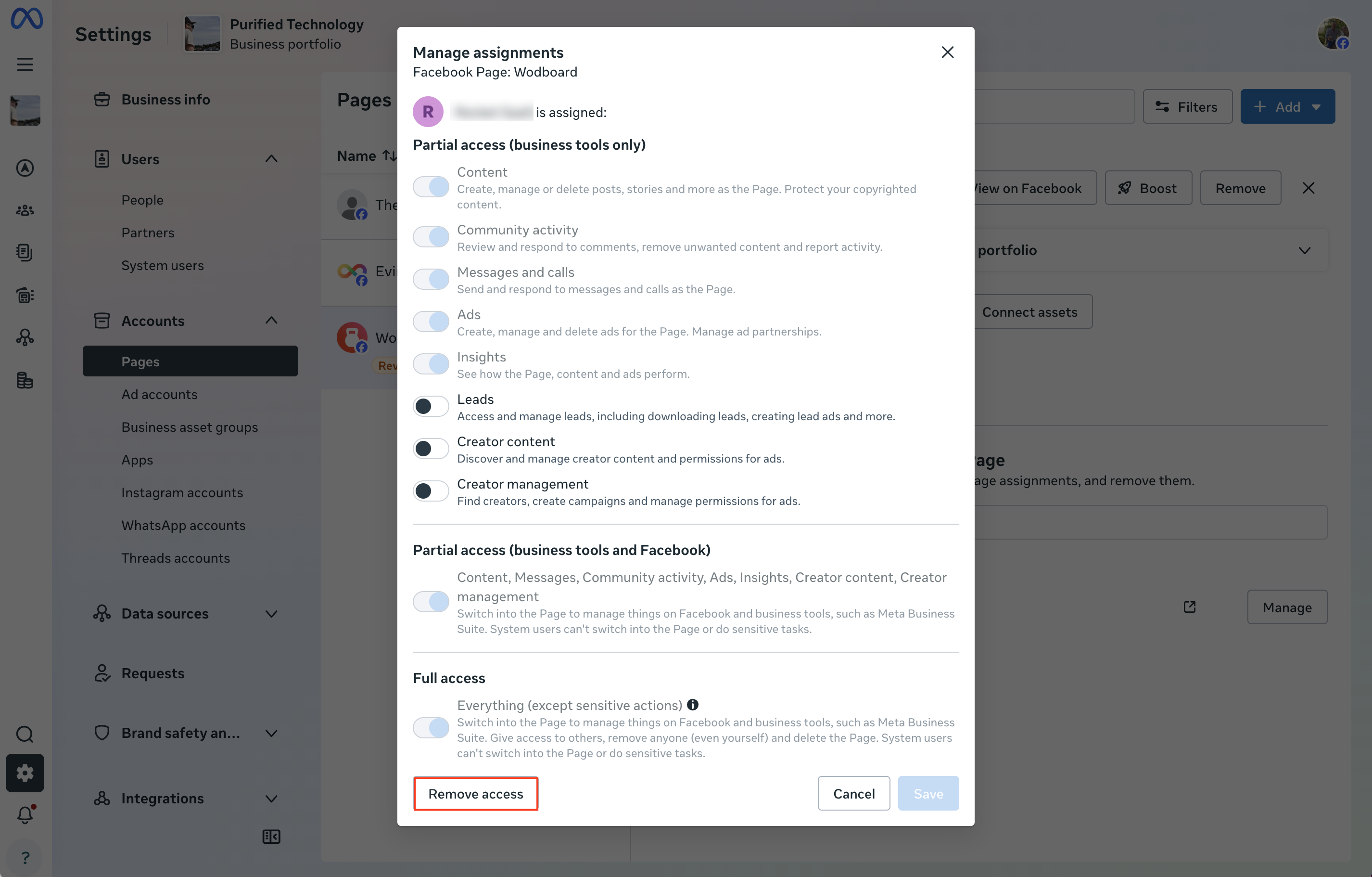This screenshot has width=1372, height=877.
Task: Turn on Creator content toggle
Action: [x=431, y=448]
